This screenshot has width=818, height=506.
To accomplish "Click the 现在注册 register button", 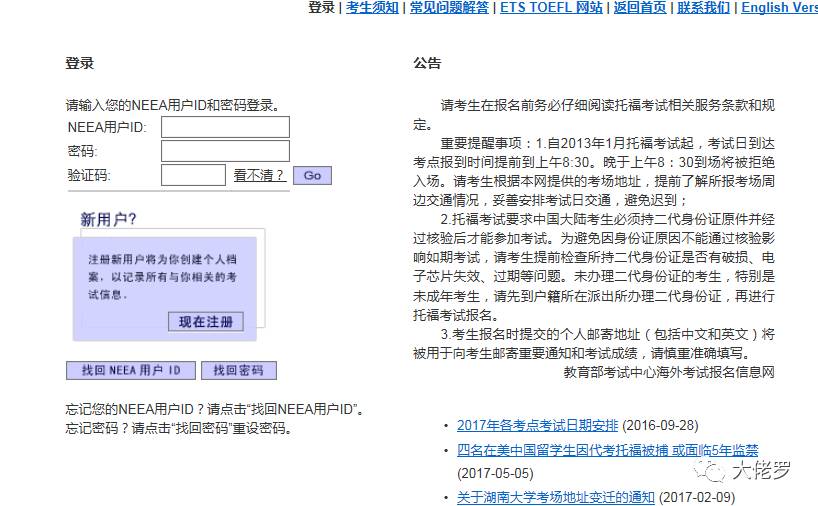I will pyautogui.click(x=206, y=322).
